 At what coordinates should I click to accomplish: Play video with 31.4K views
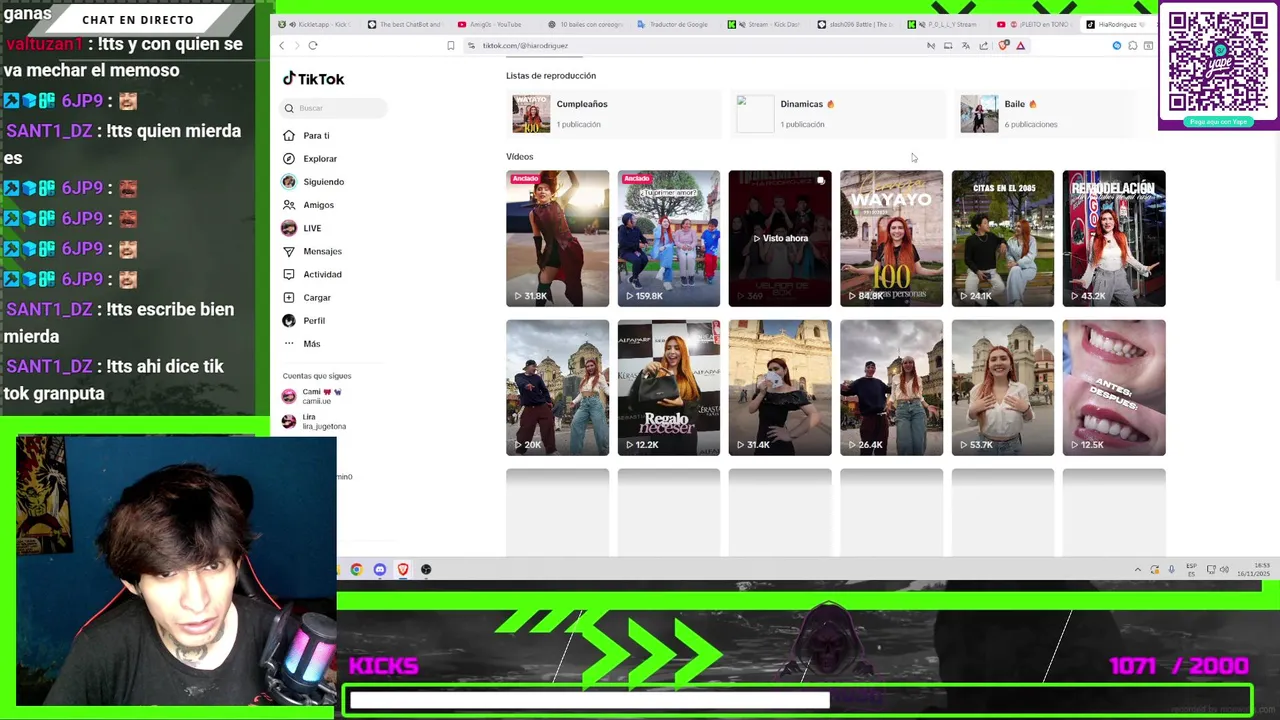tap(780, 387)
